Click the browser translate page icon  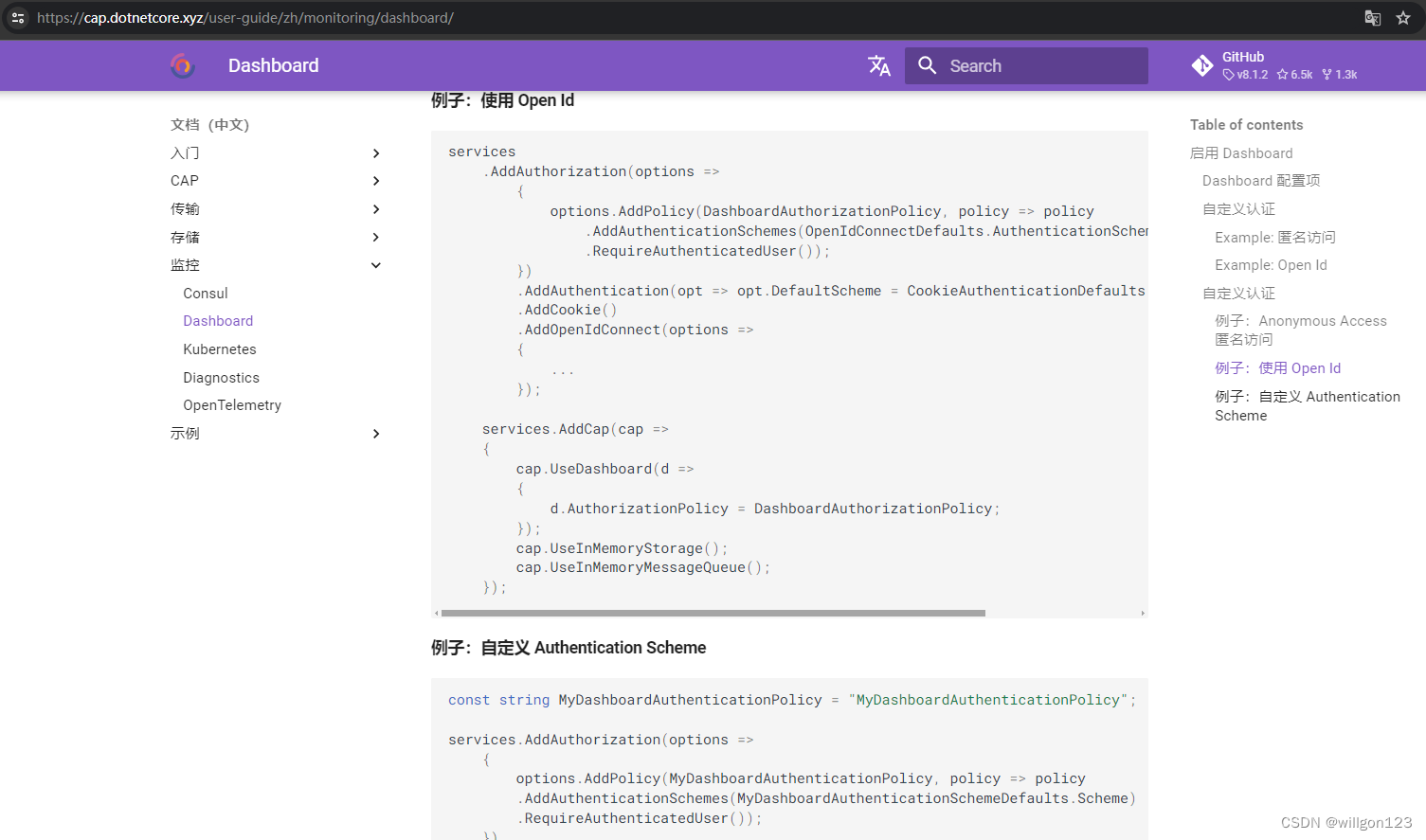click(1372, 18)
